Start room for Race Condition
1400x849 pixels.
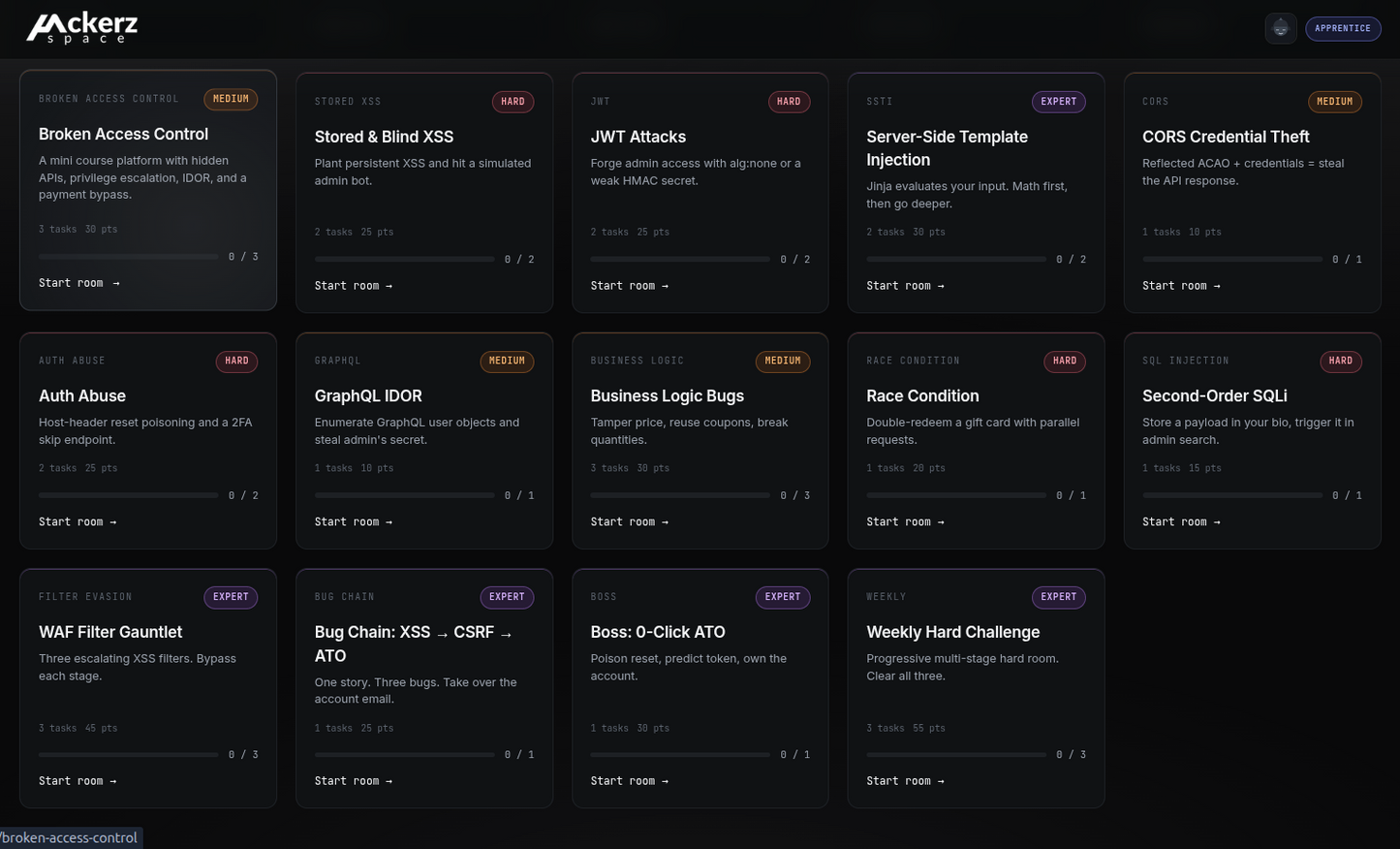tap(905, 521)
